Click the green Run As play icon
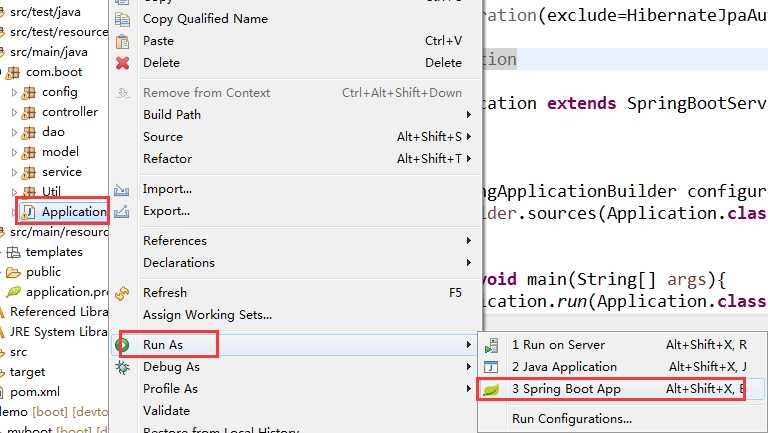The image size is (768, 433). [122, 345]
